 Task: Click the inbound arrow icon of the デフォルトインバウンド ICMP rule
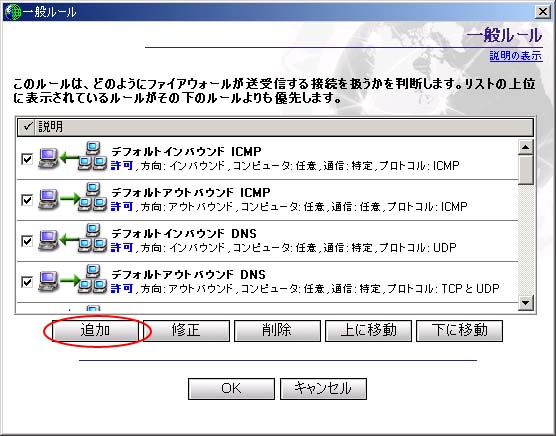[x=73, y=157]
